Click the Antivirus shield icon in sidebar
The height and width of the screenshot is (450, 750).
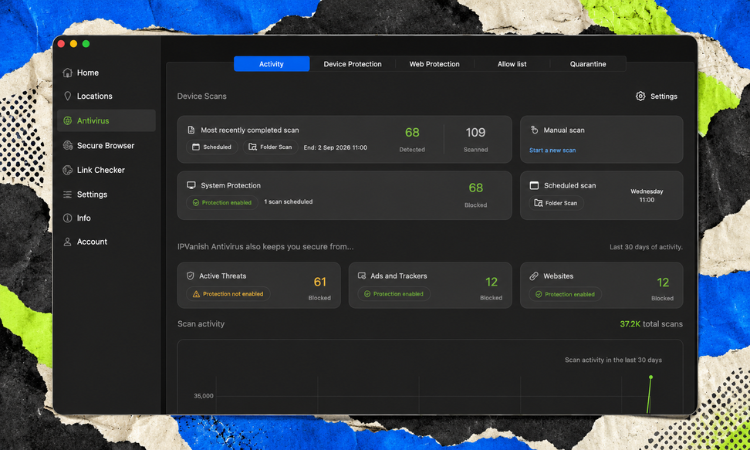67,121
